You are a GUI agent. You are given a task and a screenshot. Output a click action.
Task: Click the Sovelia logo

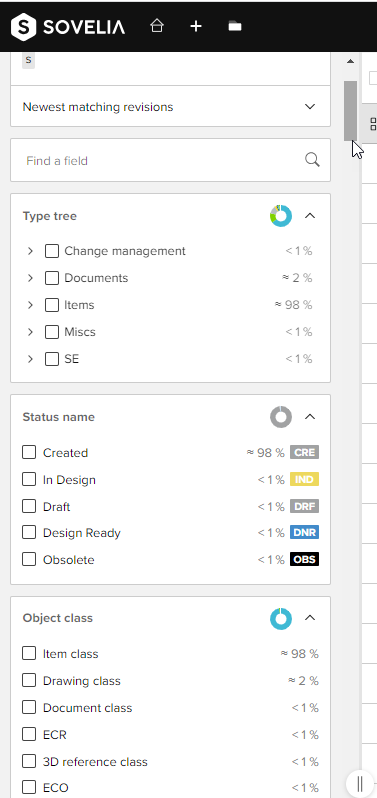click(x=68, y=26)
